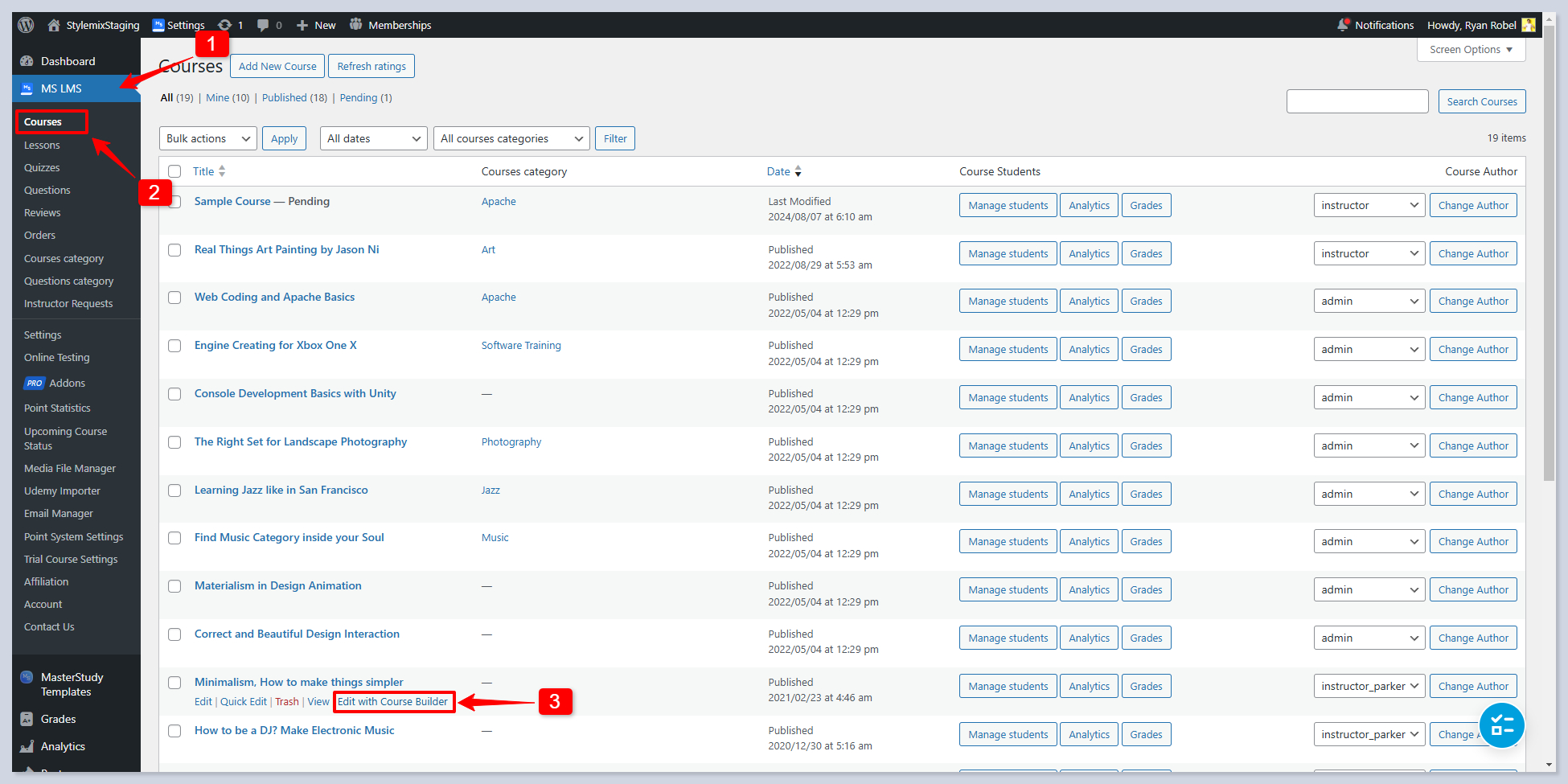Click Edit with Course Builder link
1568x784 pixels.
(392, 702)
